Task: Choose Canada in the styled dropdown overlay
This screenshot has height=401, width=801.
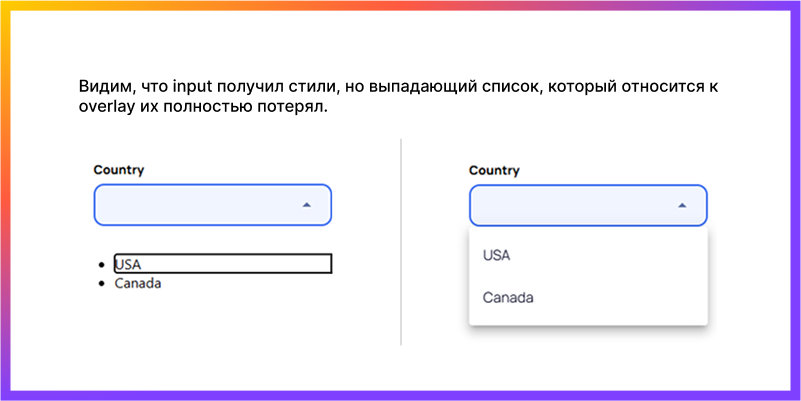Action: coord(508,297)
